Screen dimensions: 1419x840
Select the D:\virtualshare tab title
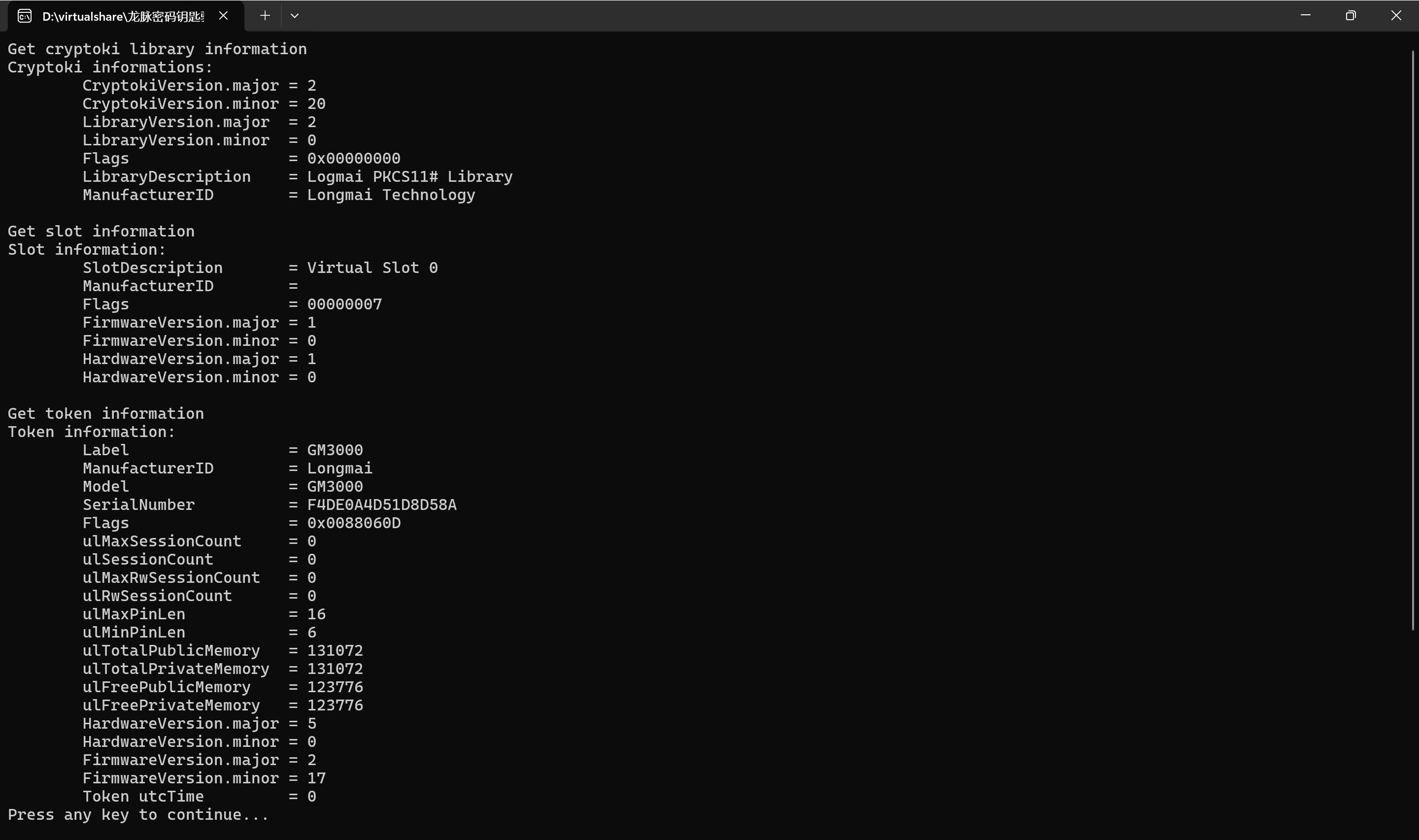123,16
